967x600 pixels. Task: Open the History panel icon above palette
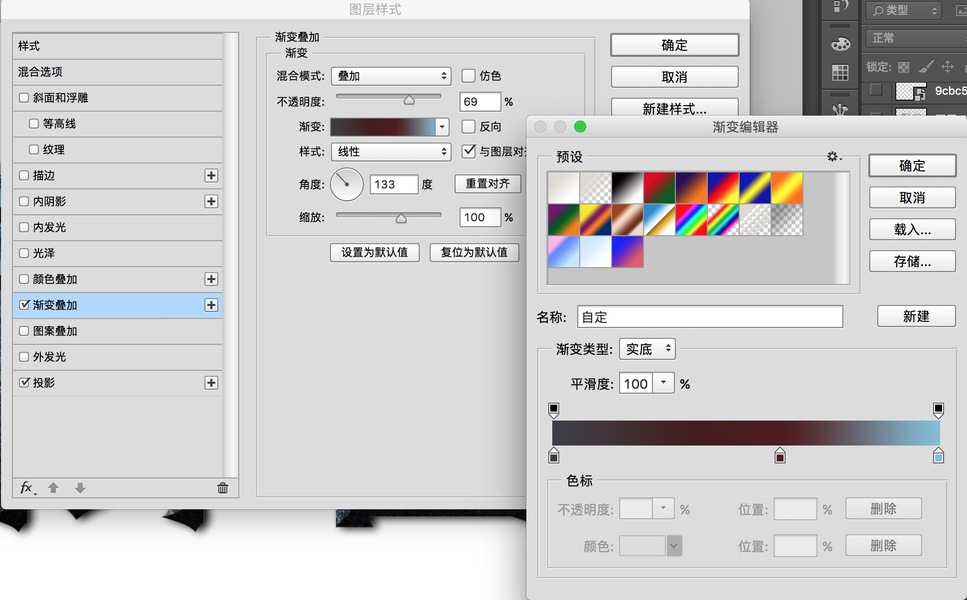tap(840, 7)
